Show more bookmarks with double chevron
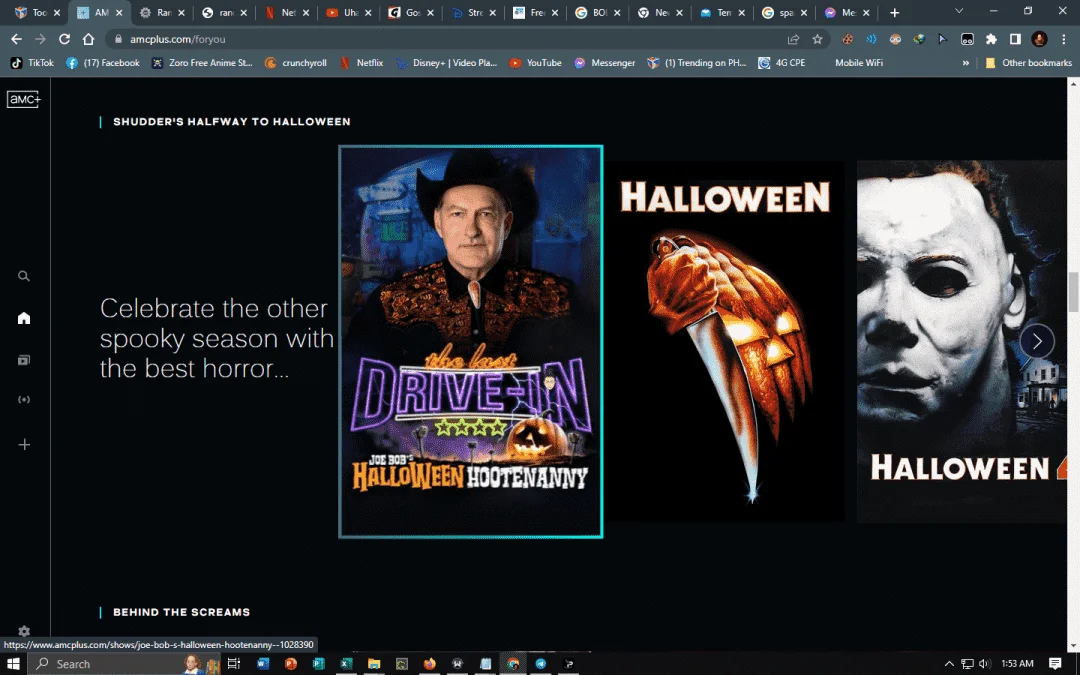Image resolution: width=1080 pixels, height=675 pixels. (x=966, y=63)
